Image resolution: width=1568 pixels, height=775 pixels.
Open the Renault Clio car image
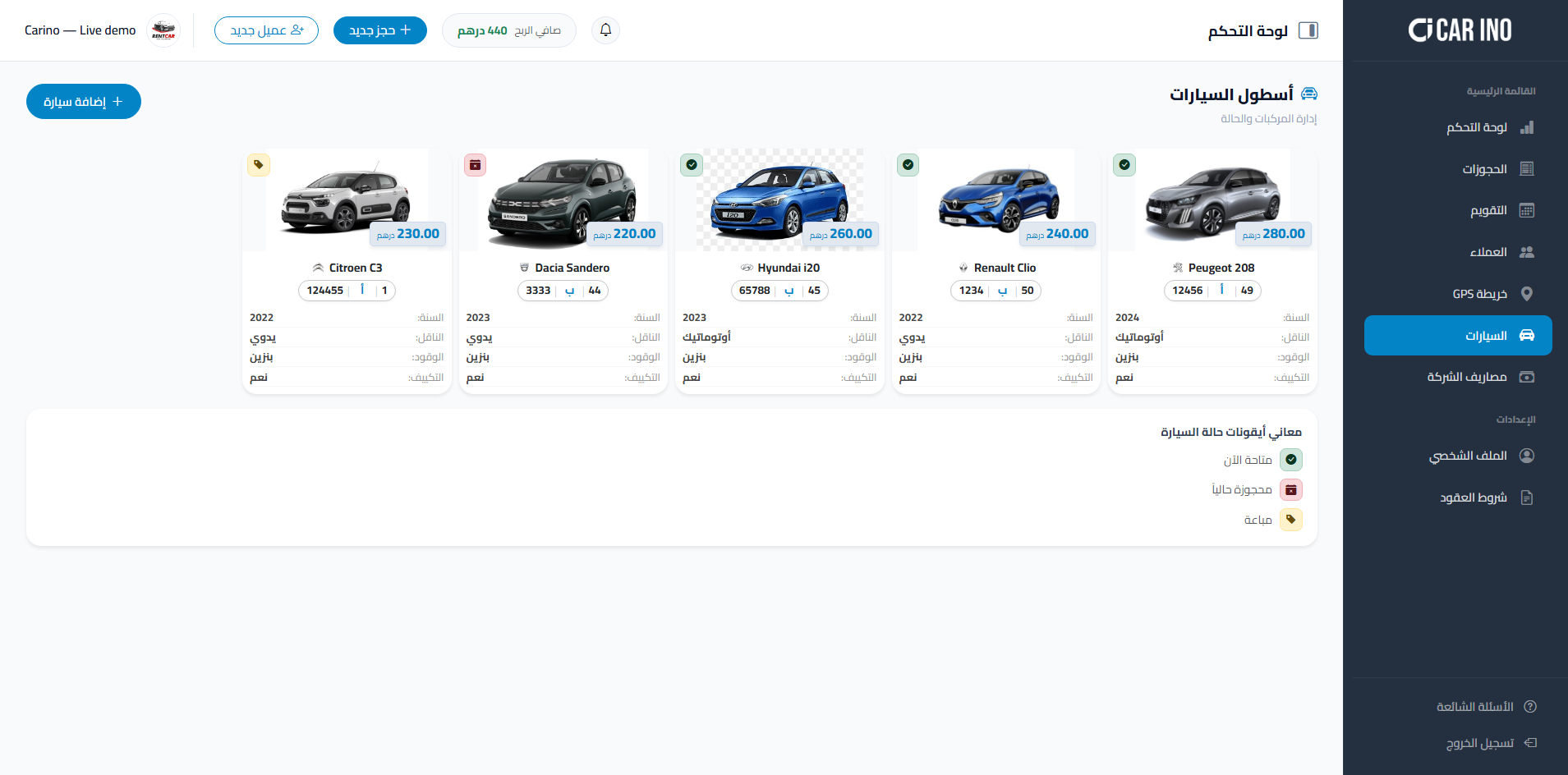[996, 199]
